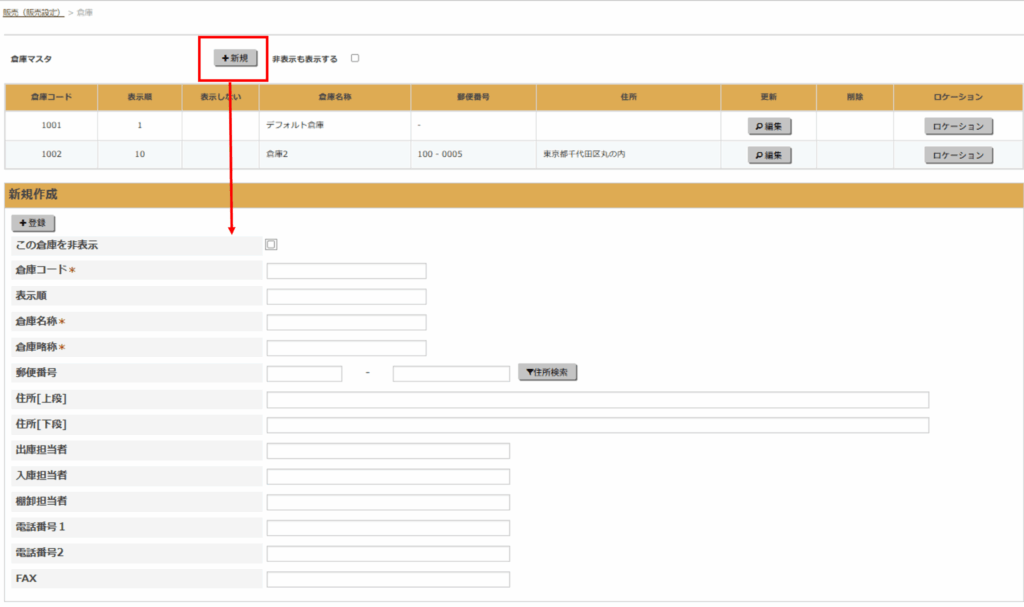The width and height of the screenshot is (1024, 607).
Task: Select the 出庫担当者 input field
Action: 388,451
